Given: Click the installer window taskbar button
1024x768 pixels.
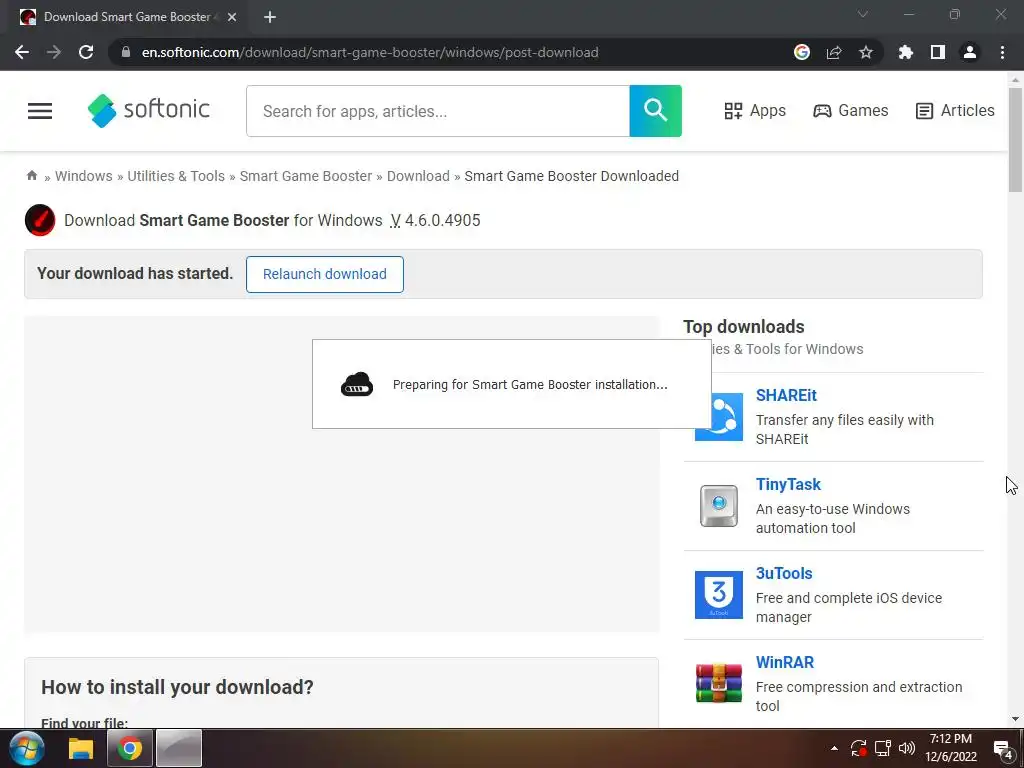Looking at the screenshot, I should (179, 748).
